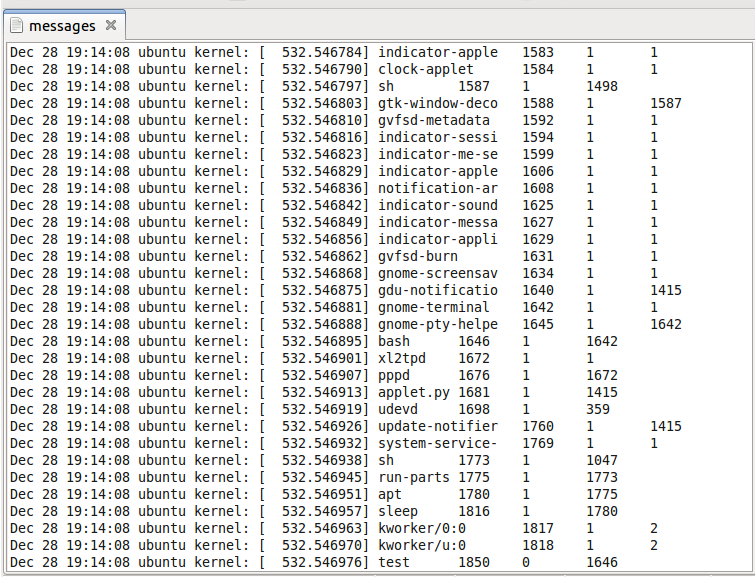Close the messages tab
The image size is (755, 577).
(111, 25)
